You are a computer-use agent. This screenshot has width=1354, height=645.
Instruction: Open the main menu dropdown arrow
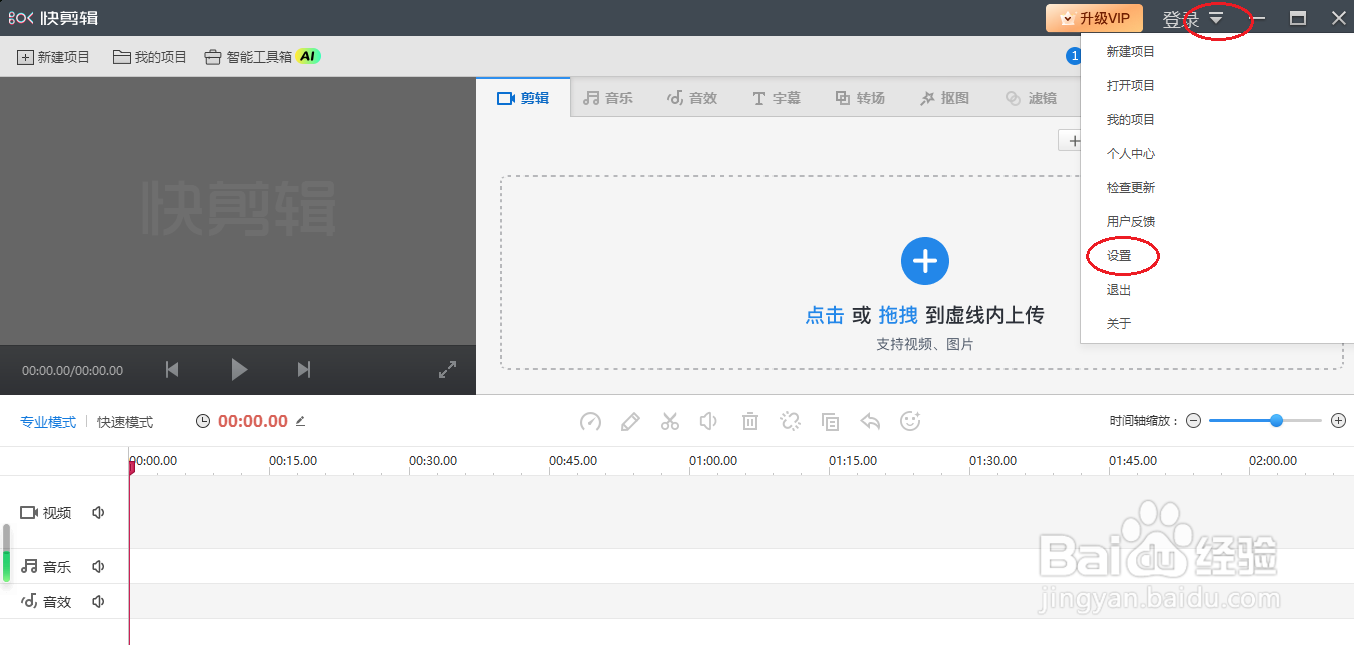click(1216, 19)
